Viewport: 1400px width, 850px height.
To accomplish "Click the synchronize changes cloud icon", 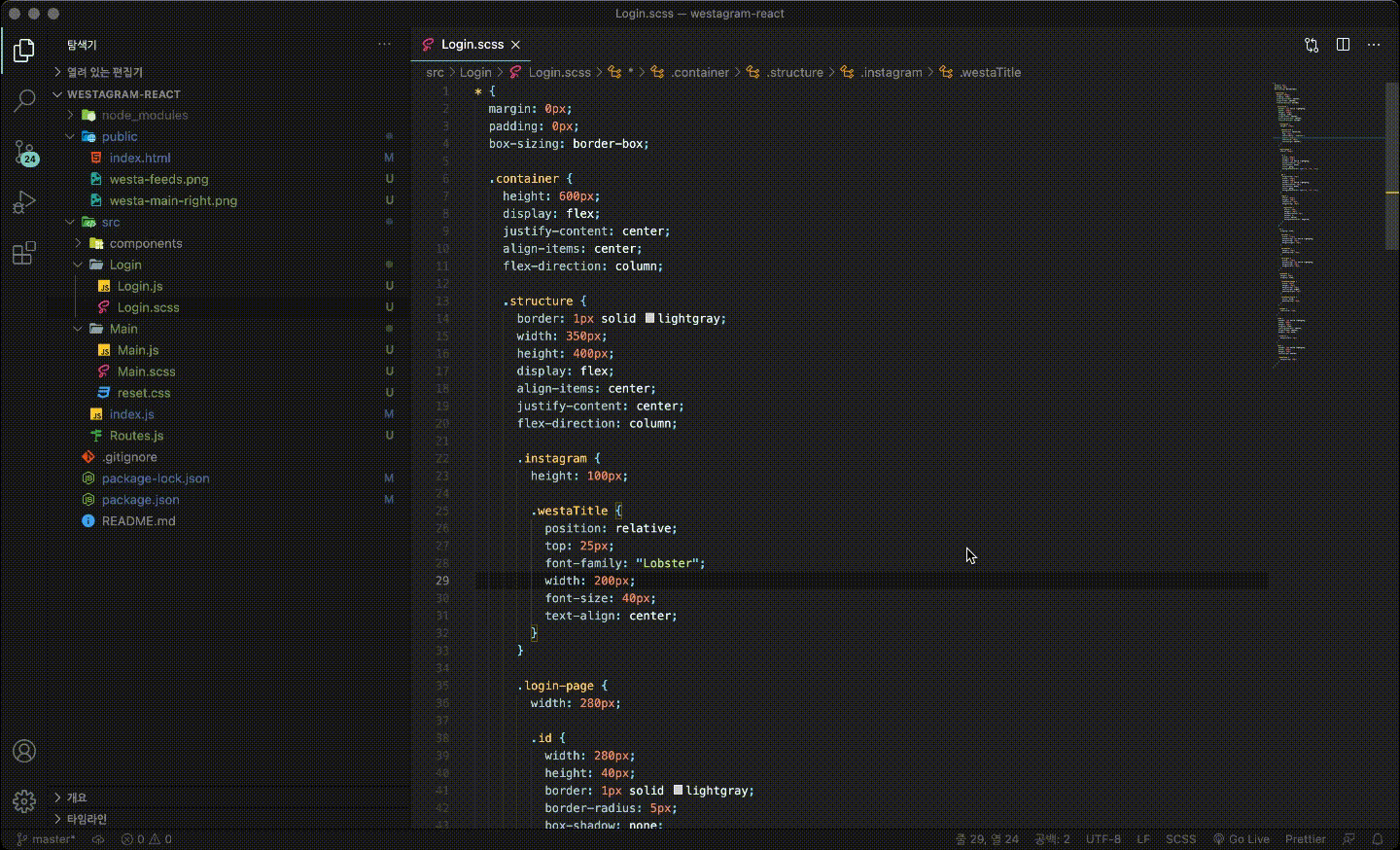I will coord(98,839).
